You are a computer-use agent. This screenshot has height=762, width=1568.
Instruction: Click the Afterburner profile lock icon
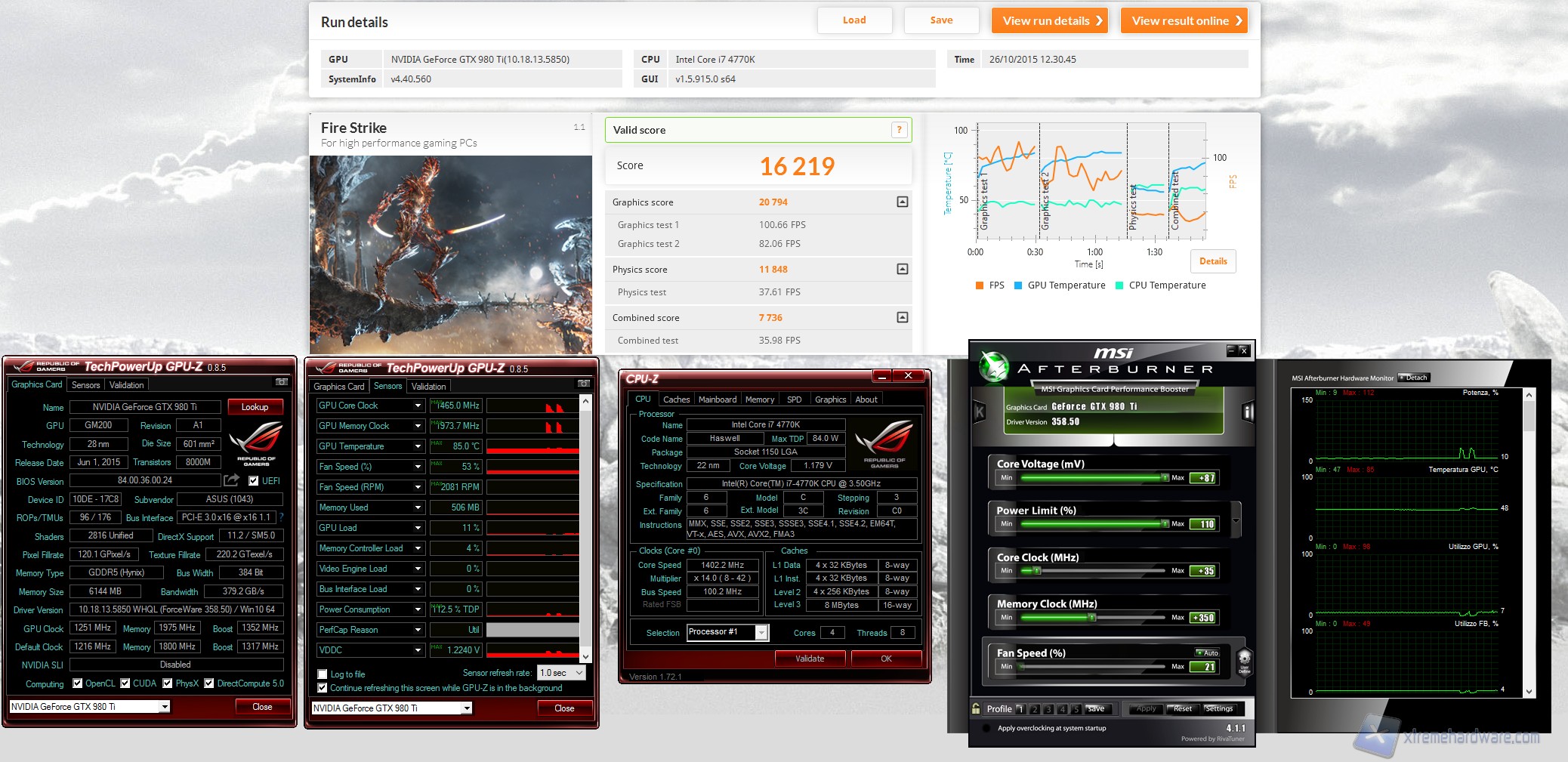tap(976, 708)
